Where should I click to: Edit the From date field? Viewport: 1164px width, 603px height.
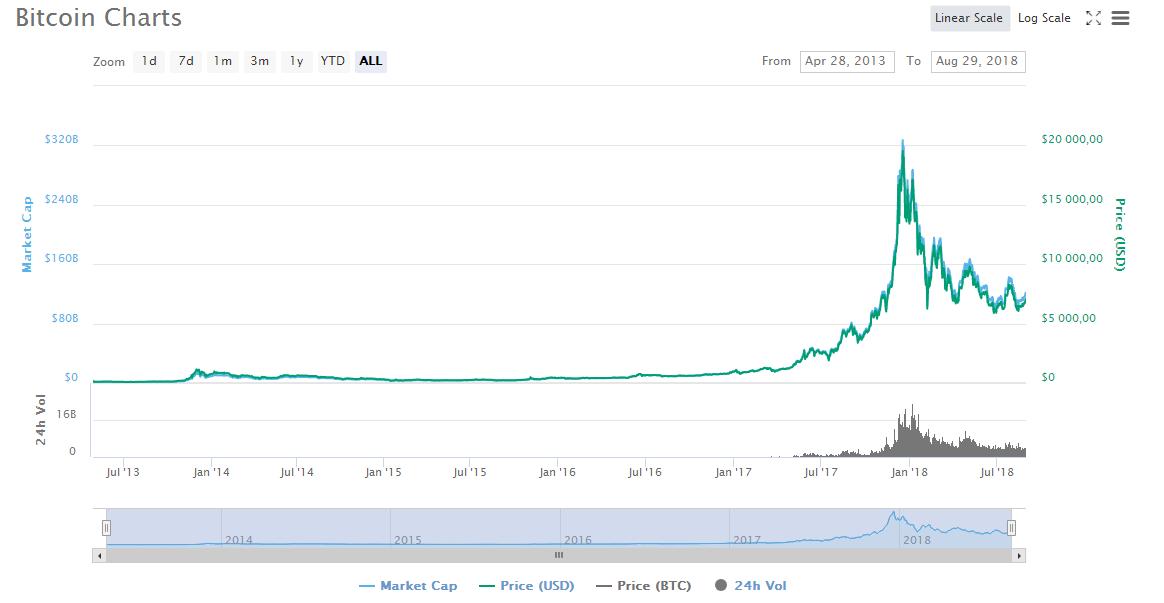click(846, 62)
